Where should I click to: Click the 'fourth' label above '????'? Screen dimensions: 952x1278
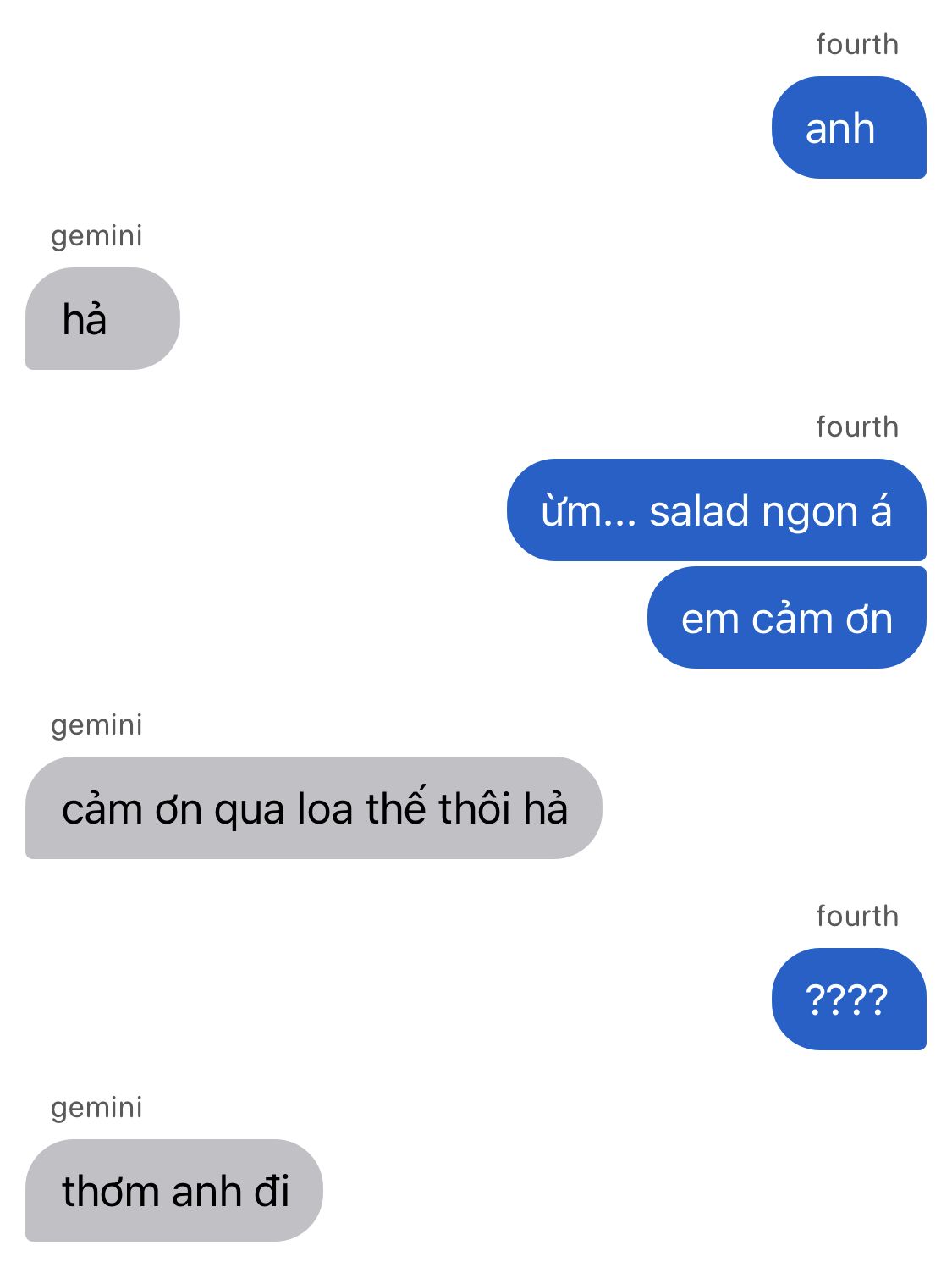[x=857, y=917]
